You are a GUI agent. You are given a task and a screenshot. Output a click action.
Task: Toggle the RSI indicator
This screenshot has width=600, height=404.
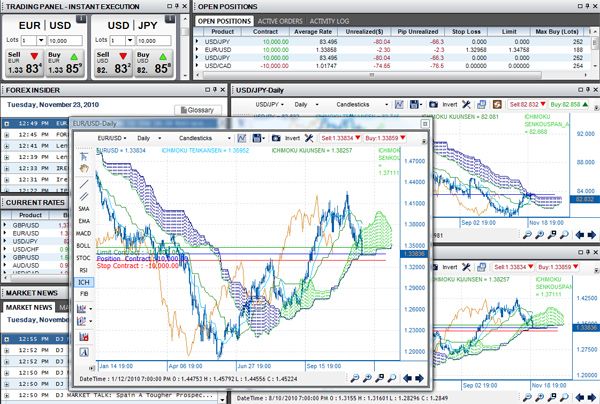tap(84, 270)
